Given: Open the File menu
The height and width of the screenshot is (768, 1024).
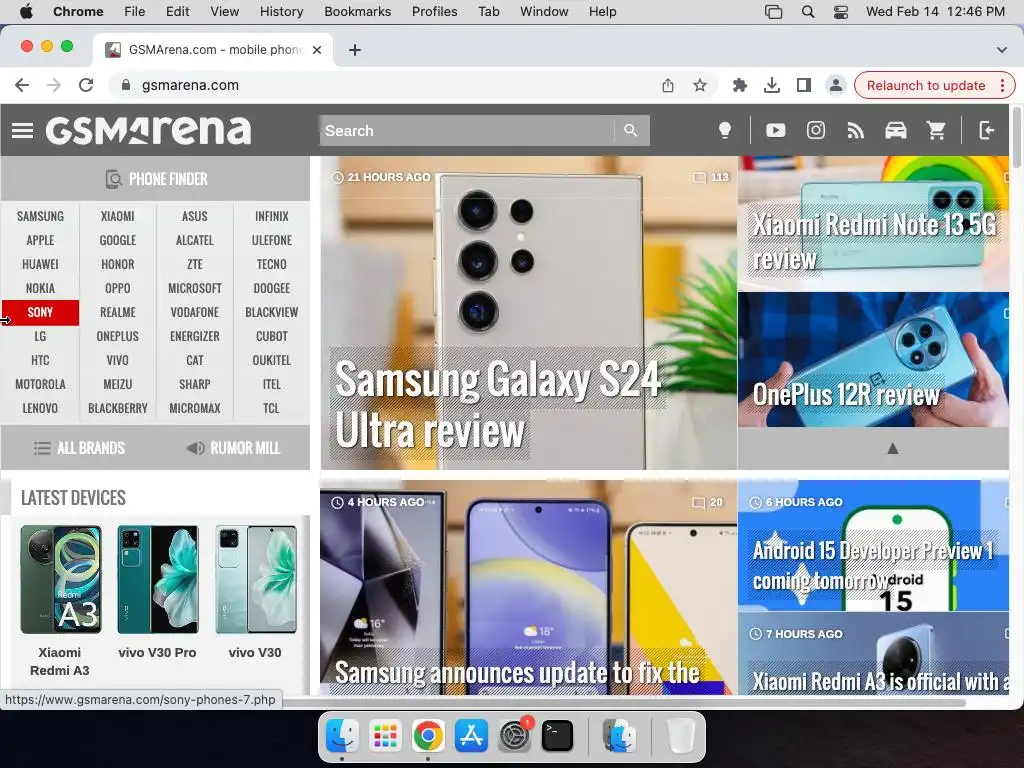Looking at the screenshot, I should point(135,12).
